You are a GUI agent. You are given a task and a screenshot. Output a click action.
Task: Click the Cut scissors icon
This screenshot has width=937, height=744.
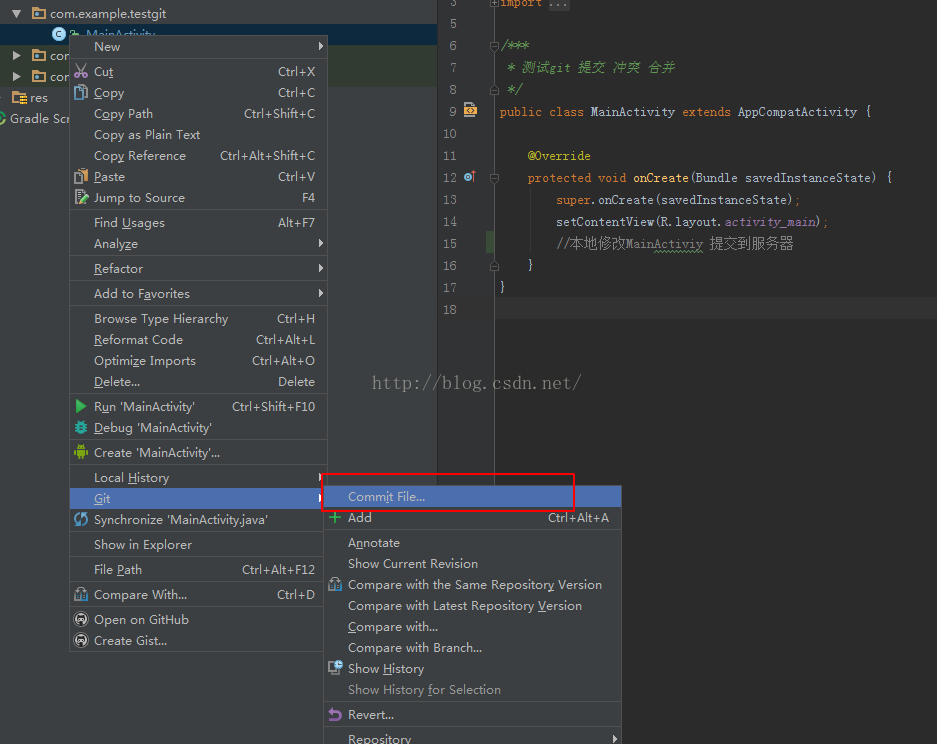pos(81,72)
